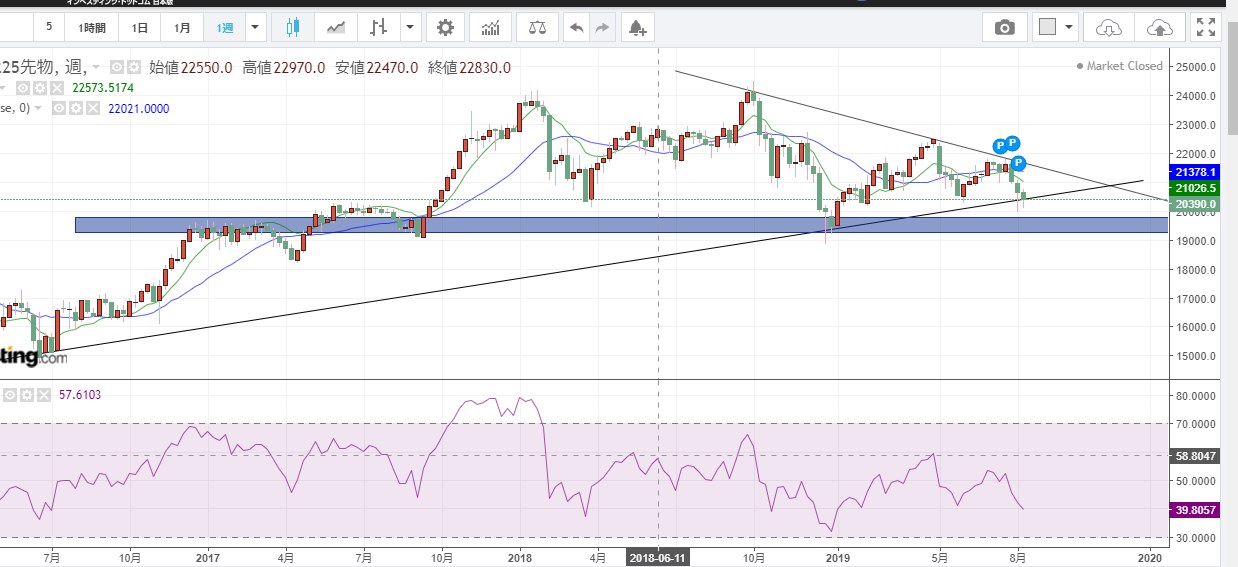Hide the RSI 57.6103 indicator
1238x567 pixels.
tap(11, 395)
